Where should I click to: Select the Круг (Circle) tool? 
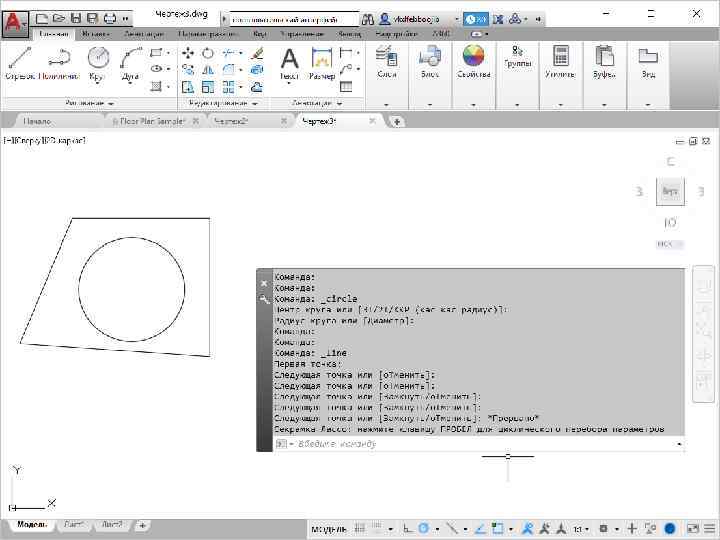98,64
